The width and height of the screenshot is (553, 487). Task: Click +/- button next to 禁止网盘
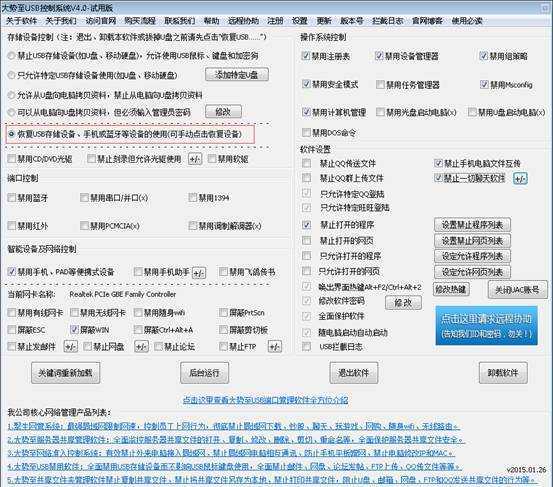click(141, 347)
